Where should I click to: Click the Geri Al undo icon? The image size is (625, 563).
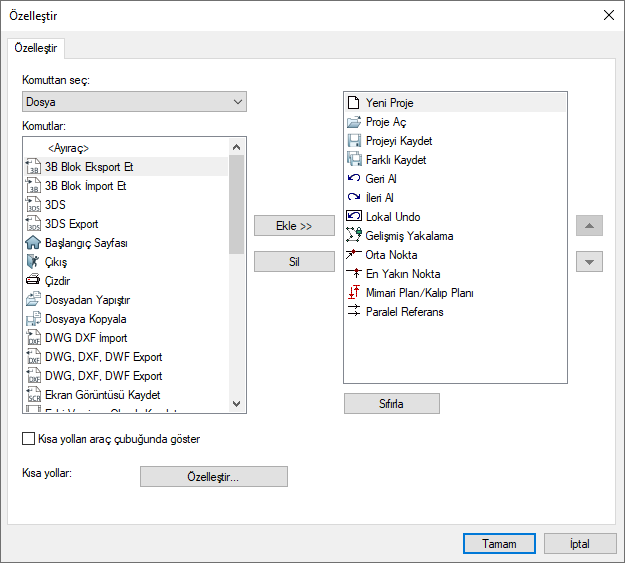353,179
